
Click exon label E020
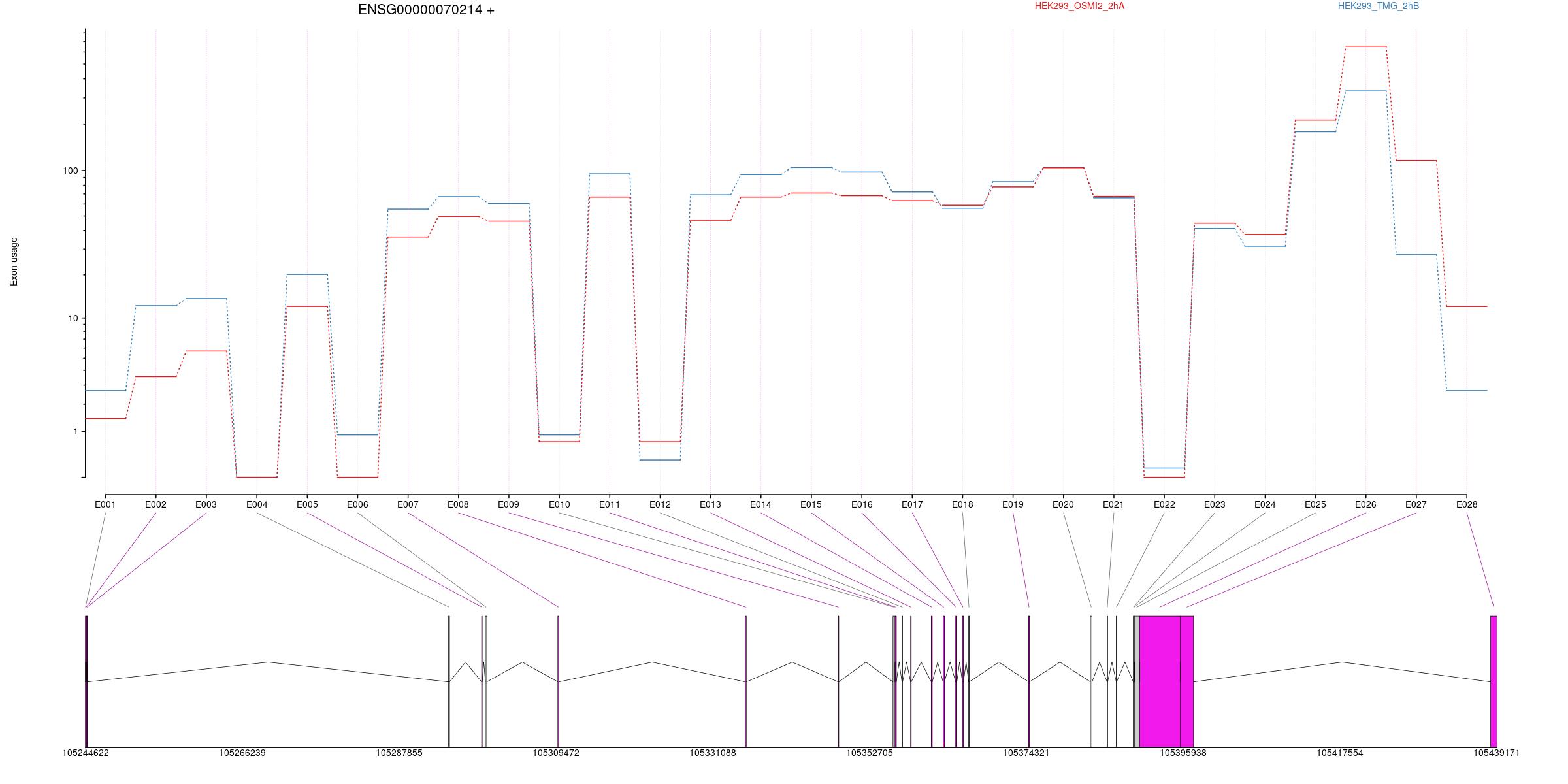click(1063, 504)
